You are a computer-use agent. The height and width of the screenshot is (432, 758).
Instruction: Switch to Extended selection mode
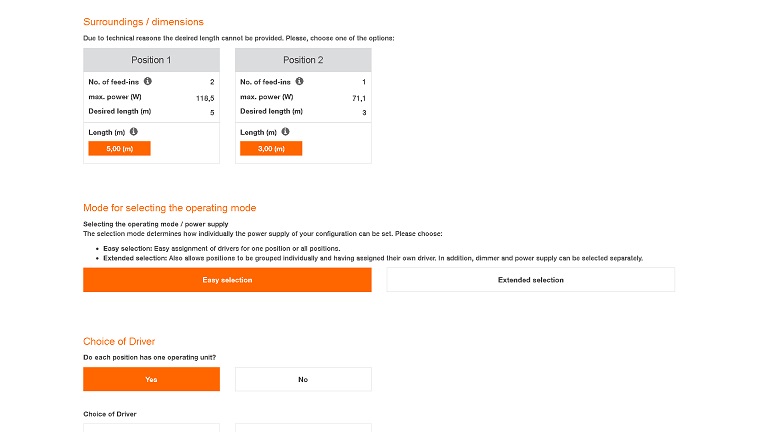pyautogui.click(x=530, y=280)
